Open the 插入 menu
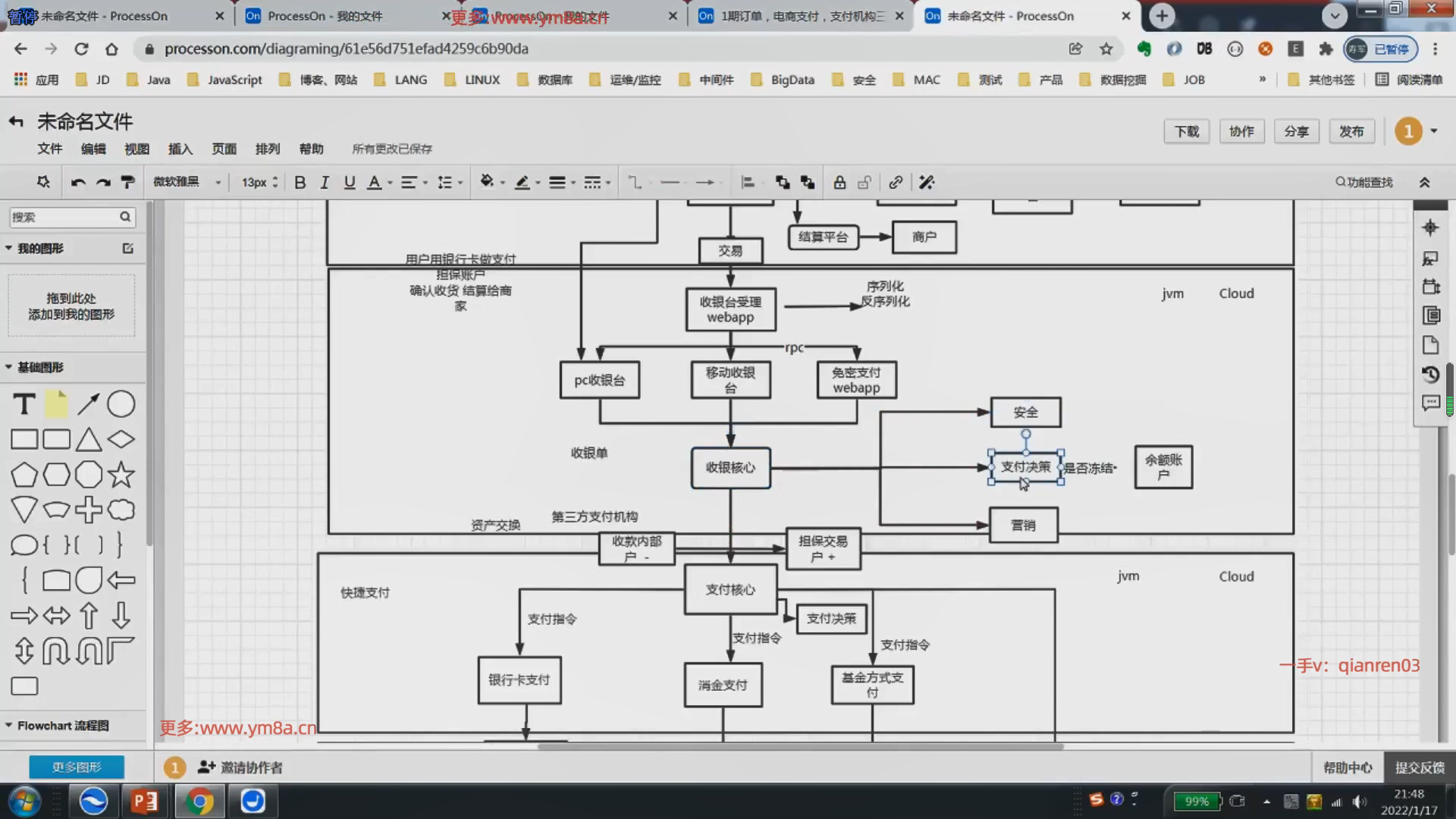The width and height of the screenshot is (1456, 819). [180, 149]
